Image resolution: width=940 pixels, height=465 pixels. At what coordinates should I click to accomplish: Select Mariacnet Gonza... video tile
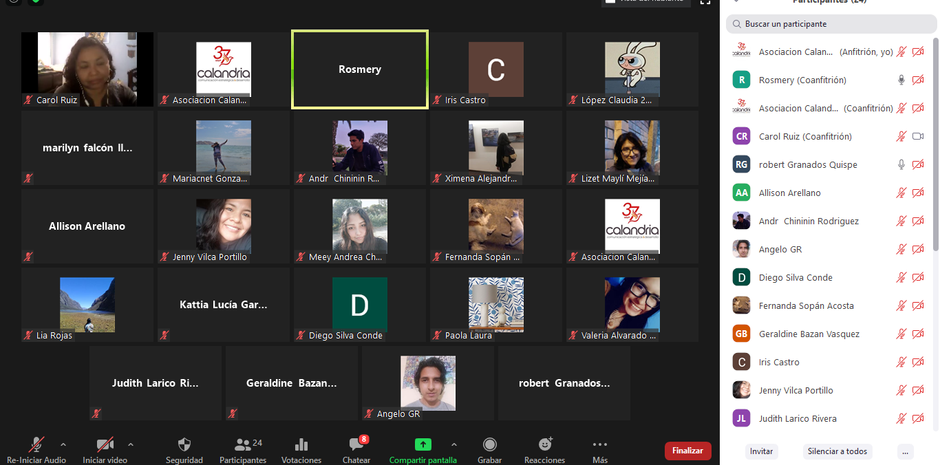click(x=224, y=148)
